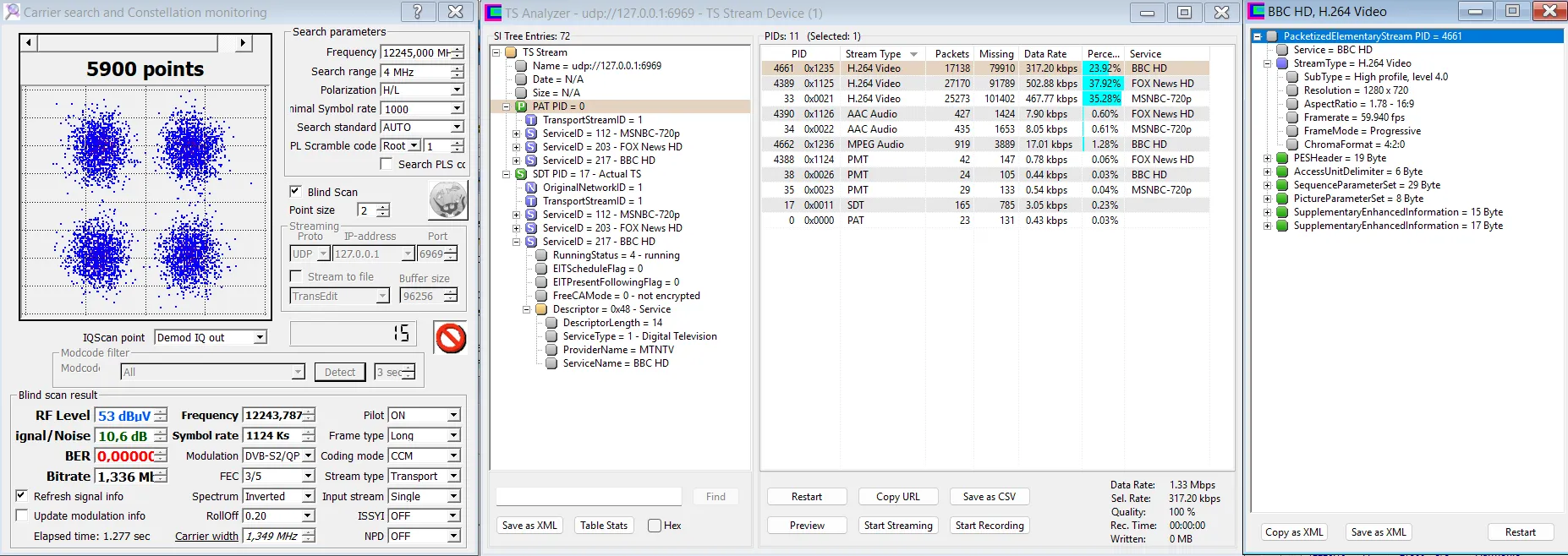1568x556 pixels.
Task: Sort by Stream Type column header
Action: pyautogui.click(x=873, y=54)
